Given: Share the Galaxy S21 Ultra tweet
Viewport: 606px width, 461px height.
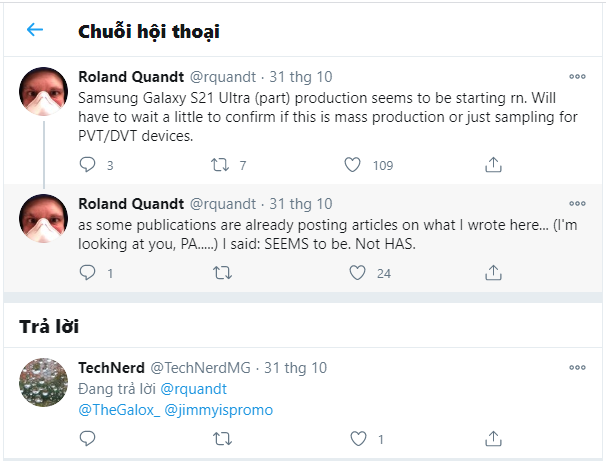Looking at the screenshot, I should [x=492, y=164].
